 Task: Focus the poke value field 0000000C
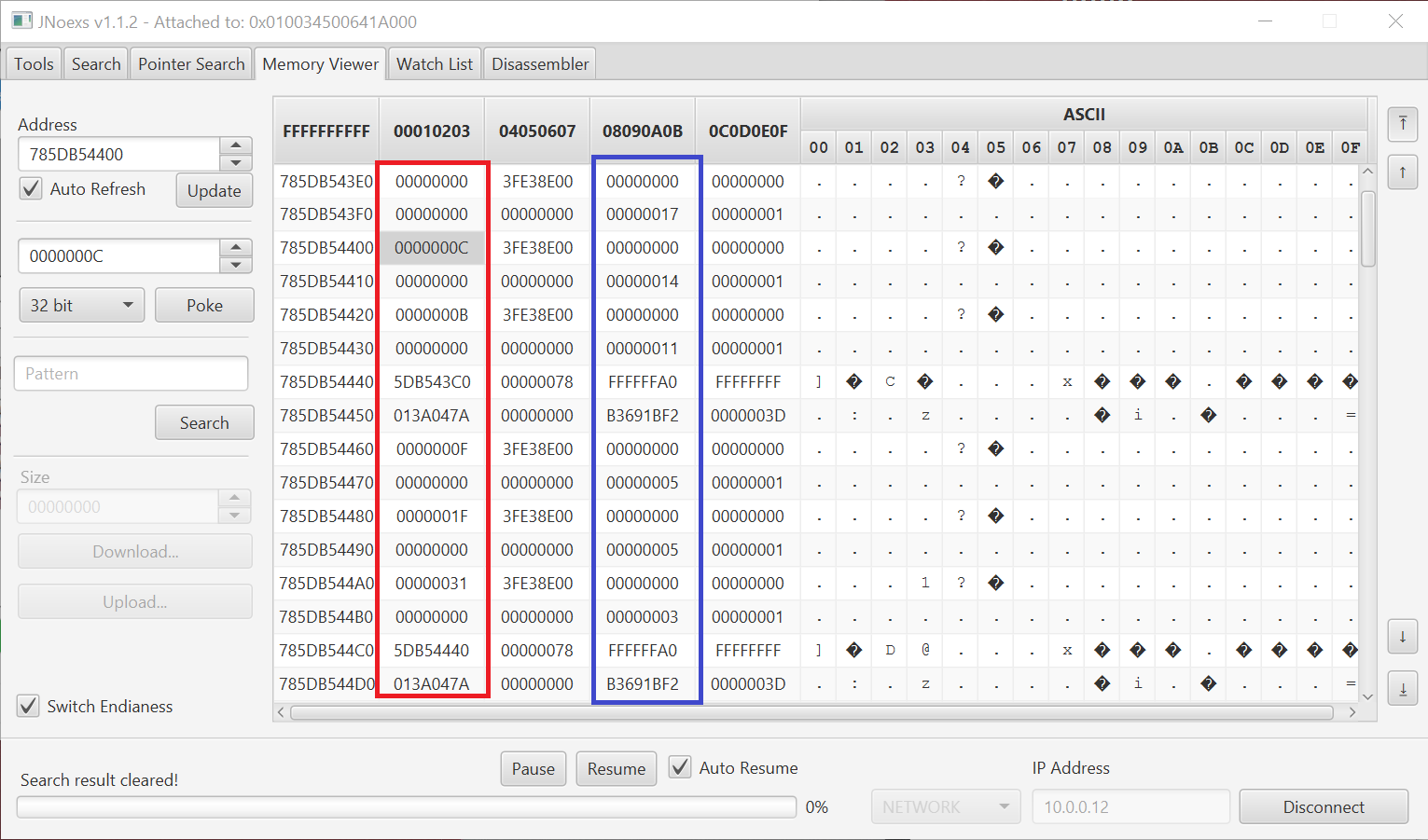(119, 255)
